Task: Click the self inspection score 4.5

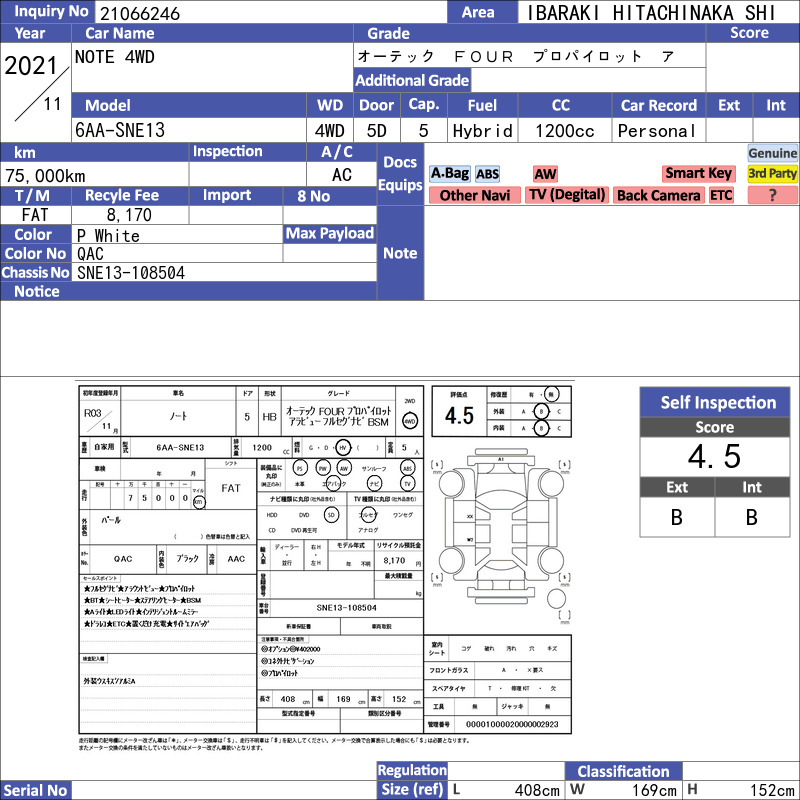Action: [714, 456]
